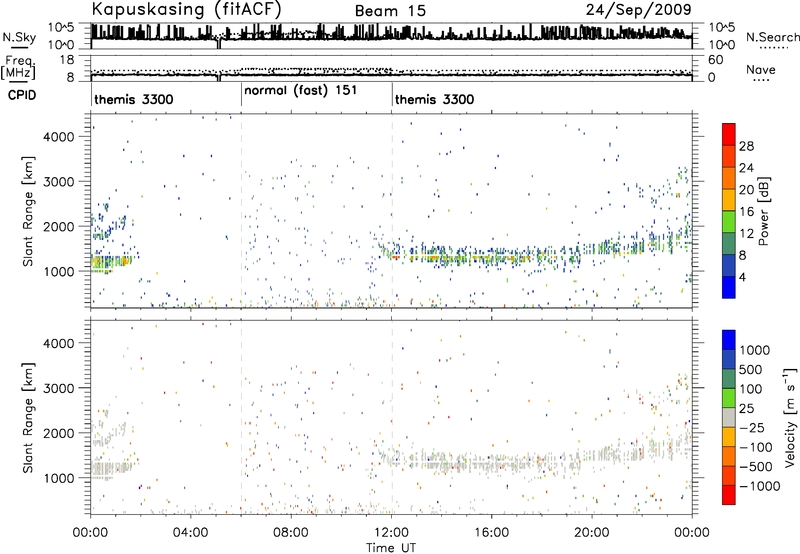Click the echo cluster near 01:00 in Velocity panel
Image resolution: width=800 pixels, height=554 pixels.
[111, 466]
